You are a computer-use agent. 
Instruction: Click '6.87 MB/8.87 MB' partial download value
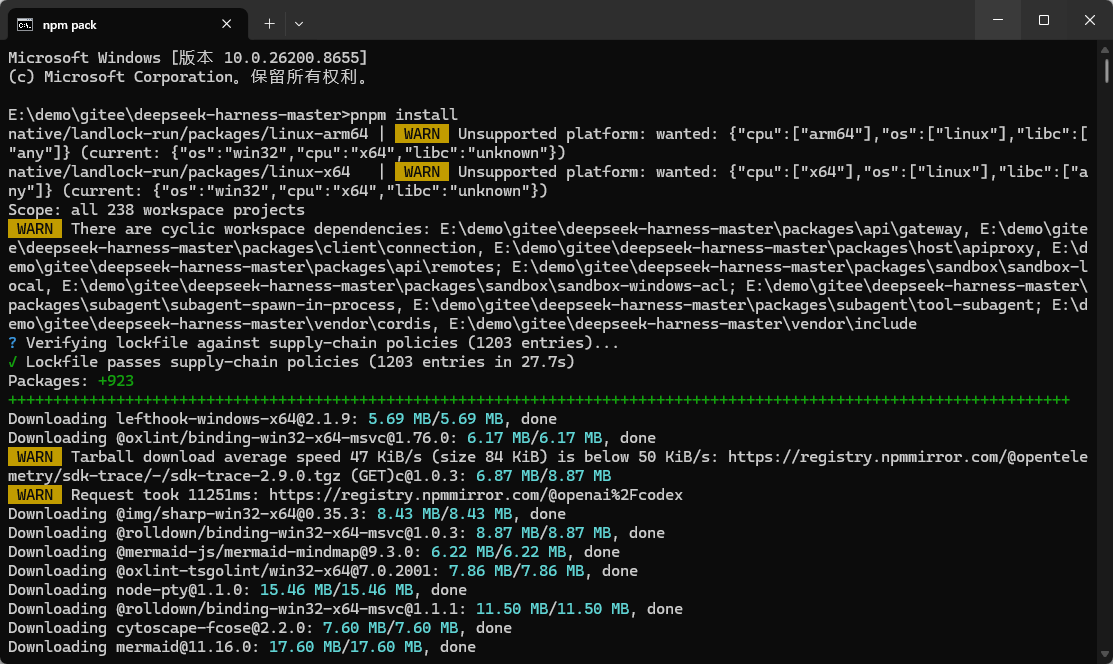pos(544,476)
